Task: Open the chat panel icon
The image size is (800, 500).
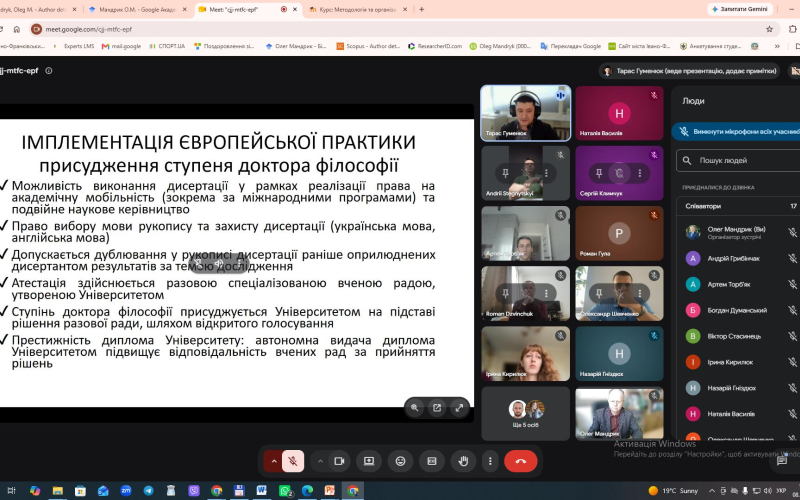Action: coord(781,461)
